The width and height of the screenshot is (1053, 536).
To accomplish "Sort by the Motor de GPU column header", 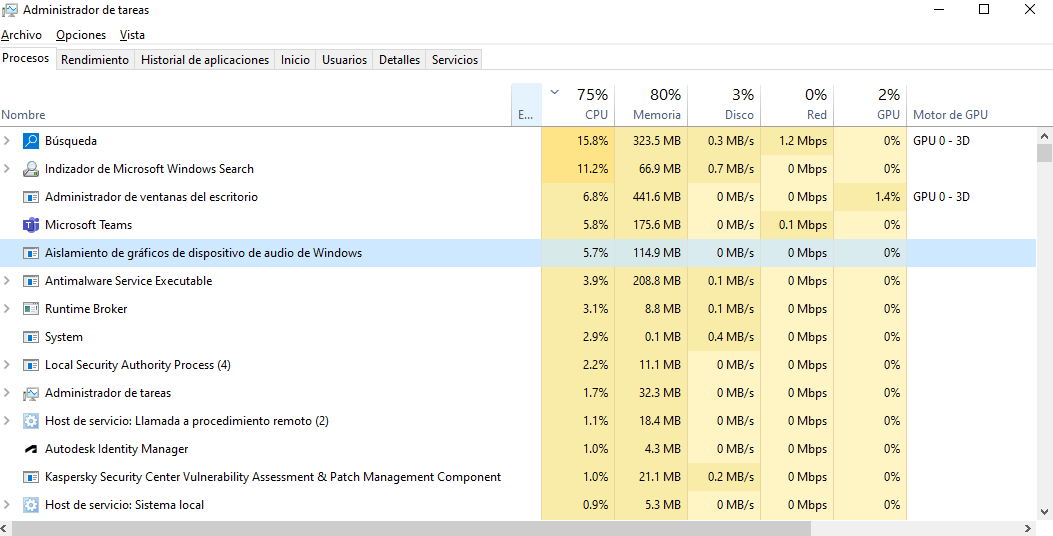I will click(x=950, y=115).
